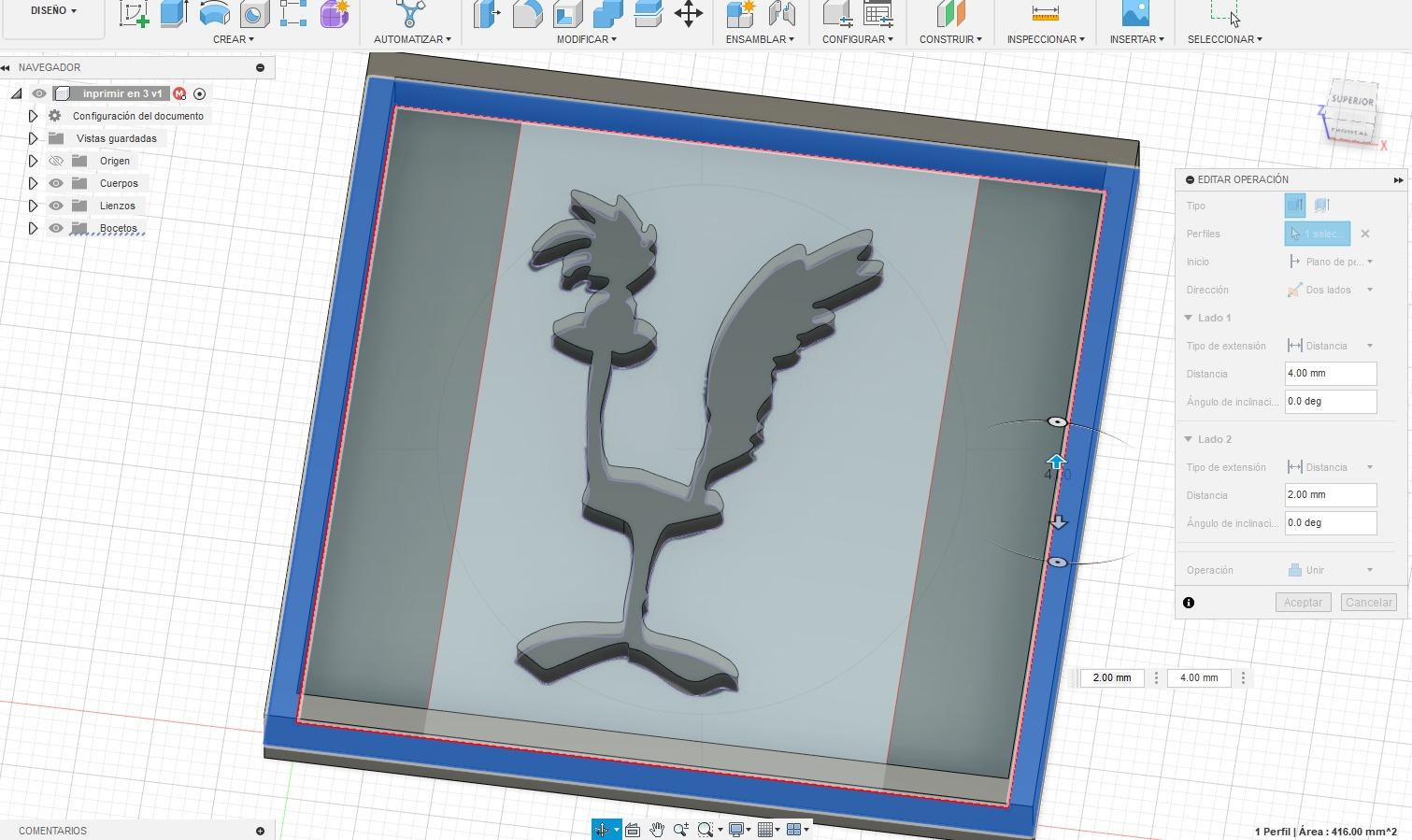This screenshot has height=840, width=1412.
Task: Click the window selection tool icon
Action: 1224,13
